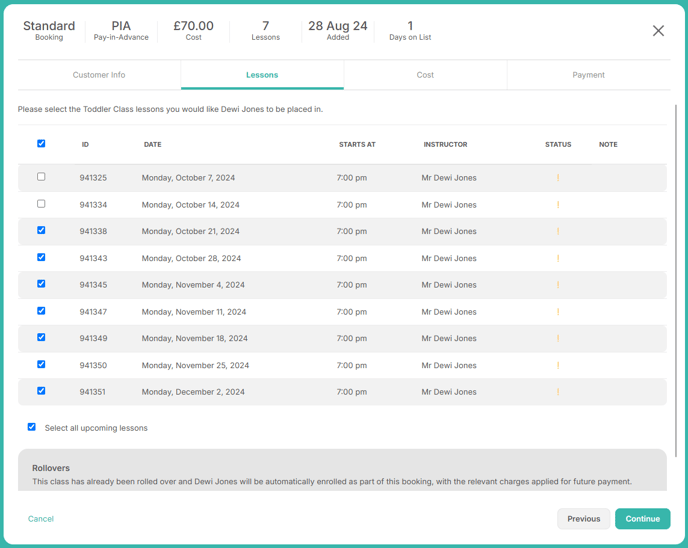
Task: Toggle the header select-all checkbox
Action: click(41, 143)
